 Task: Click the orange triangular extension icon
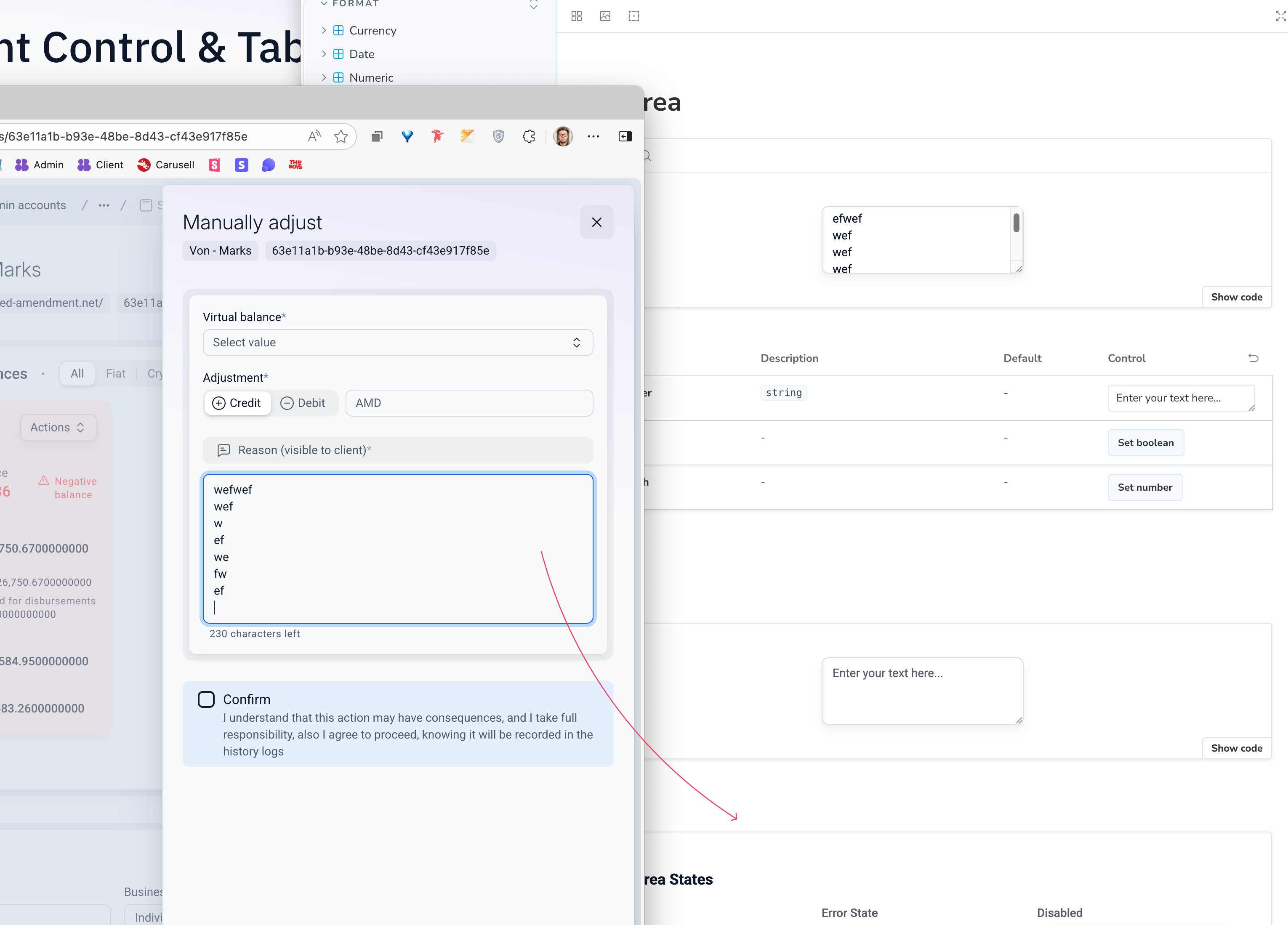click(467, 136)
